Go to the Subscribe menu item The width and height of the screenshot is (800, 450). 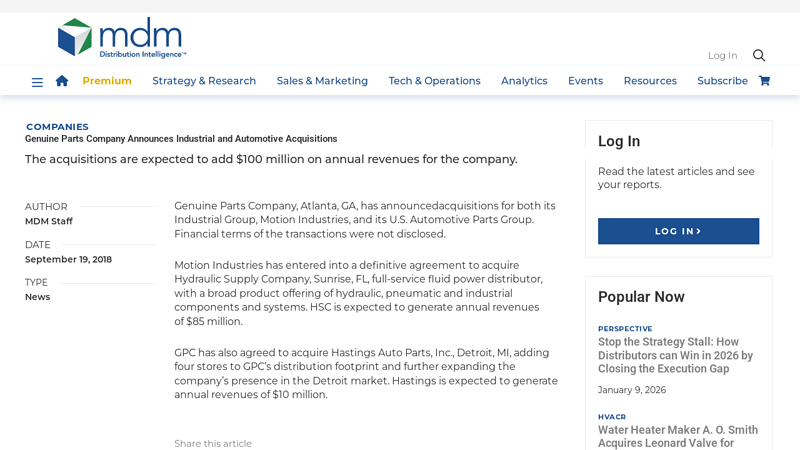[722, 81]
